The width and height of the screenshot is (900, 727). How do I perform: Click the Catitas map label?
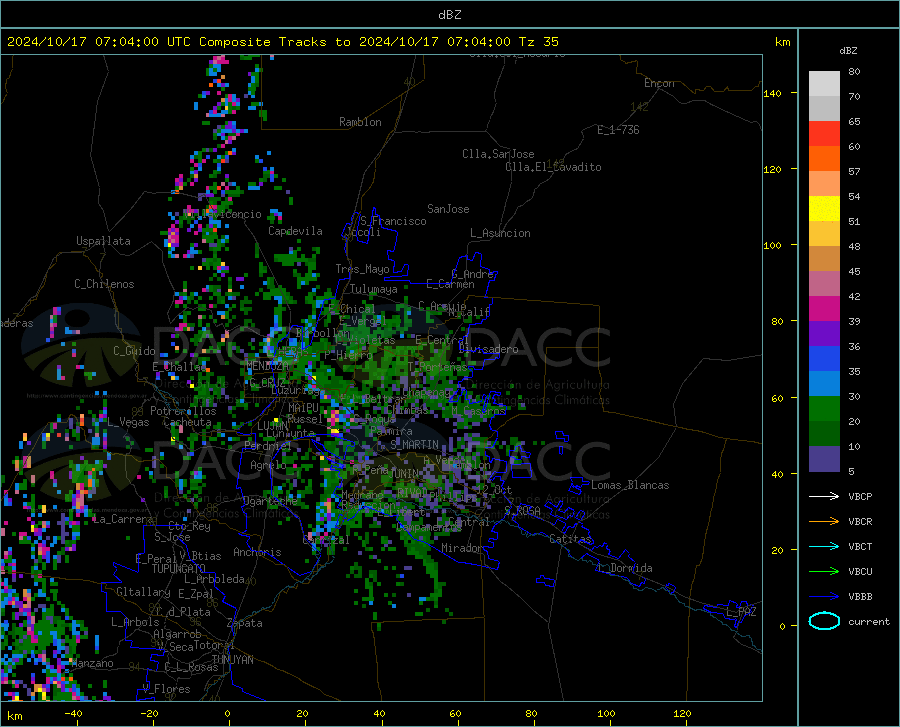[x=571, y=539]
